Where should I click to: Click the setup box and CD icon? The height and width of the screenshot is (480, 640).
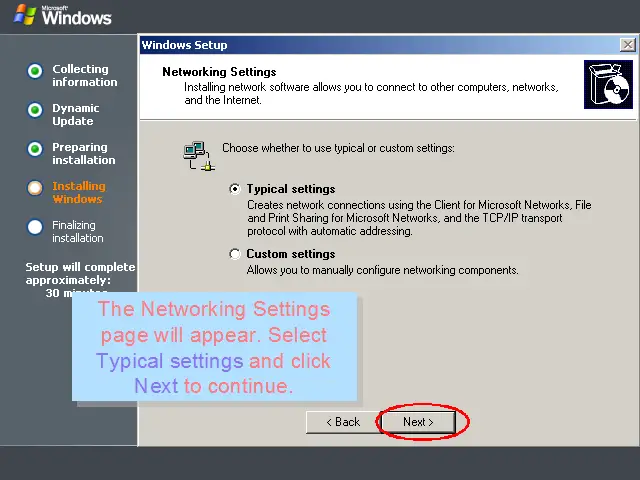[x=608, y=84]
